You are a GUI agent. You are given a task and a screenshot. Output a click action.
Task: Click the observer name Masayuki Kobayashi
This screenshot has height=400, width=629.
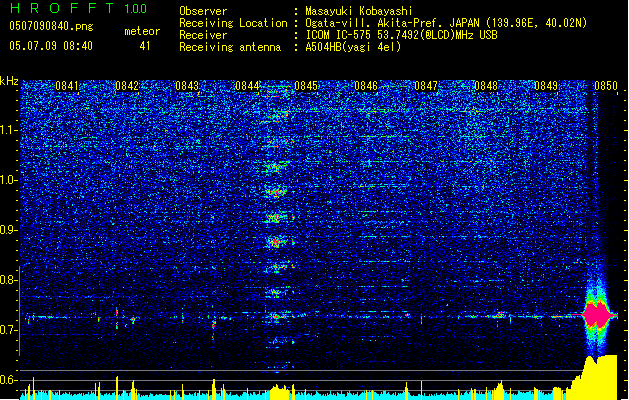[x=359, y=11]
